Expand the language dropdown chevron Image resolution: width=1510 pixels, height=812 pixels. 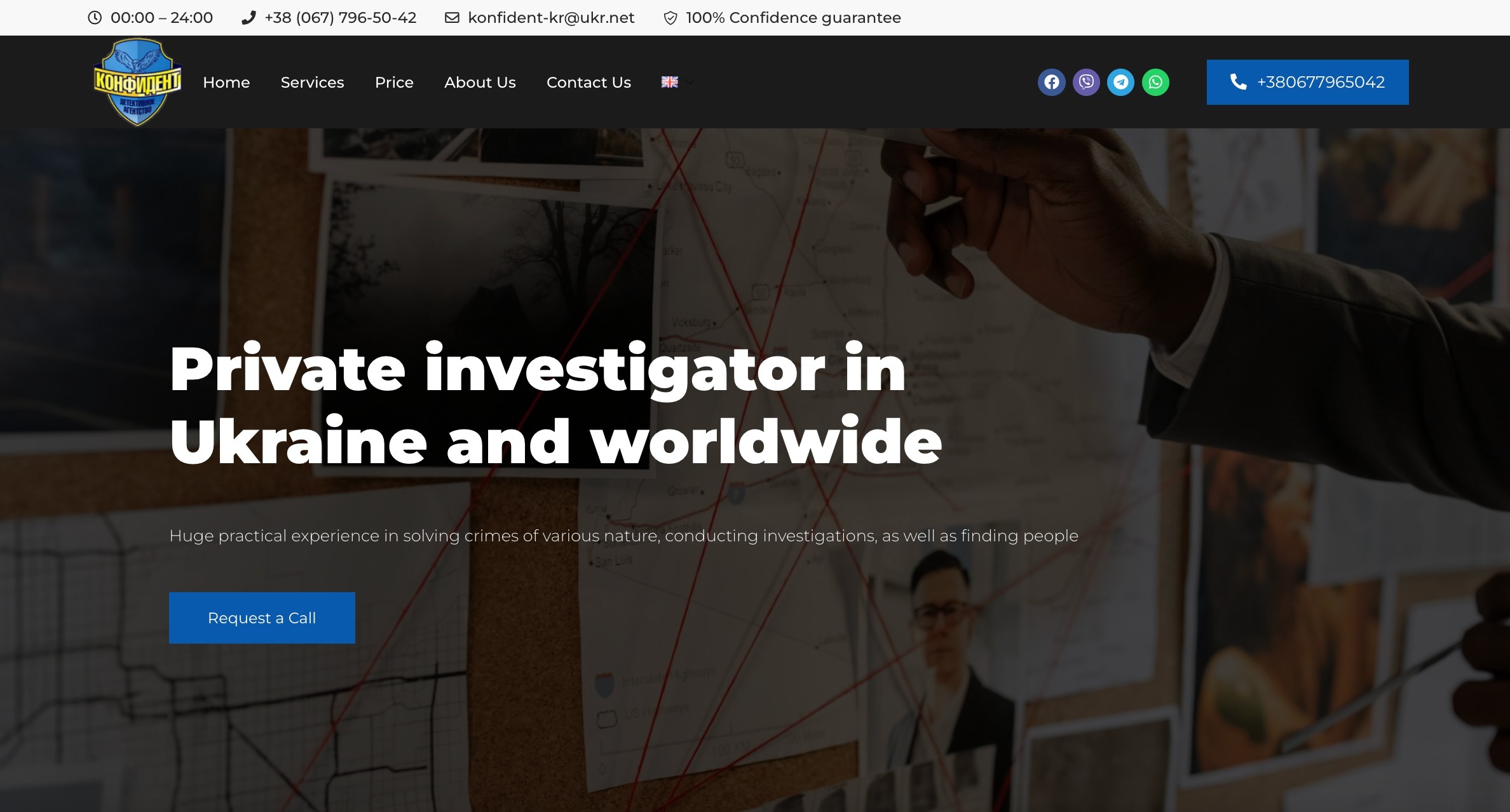pyautogui.click(x=690, y=82)
